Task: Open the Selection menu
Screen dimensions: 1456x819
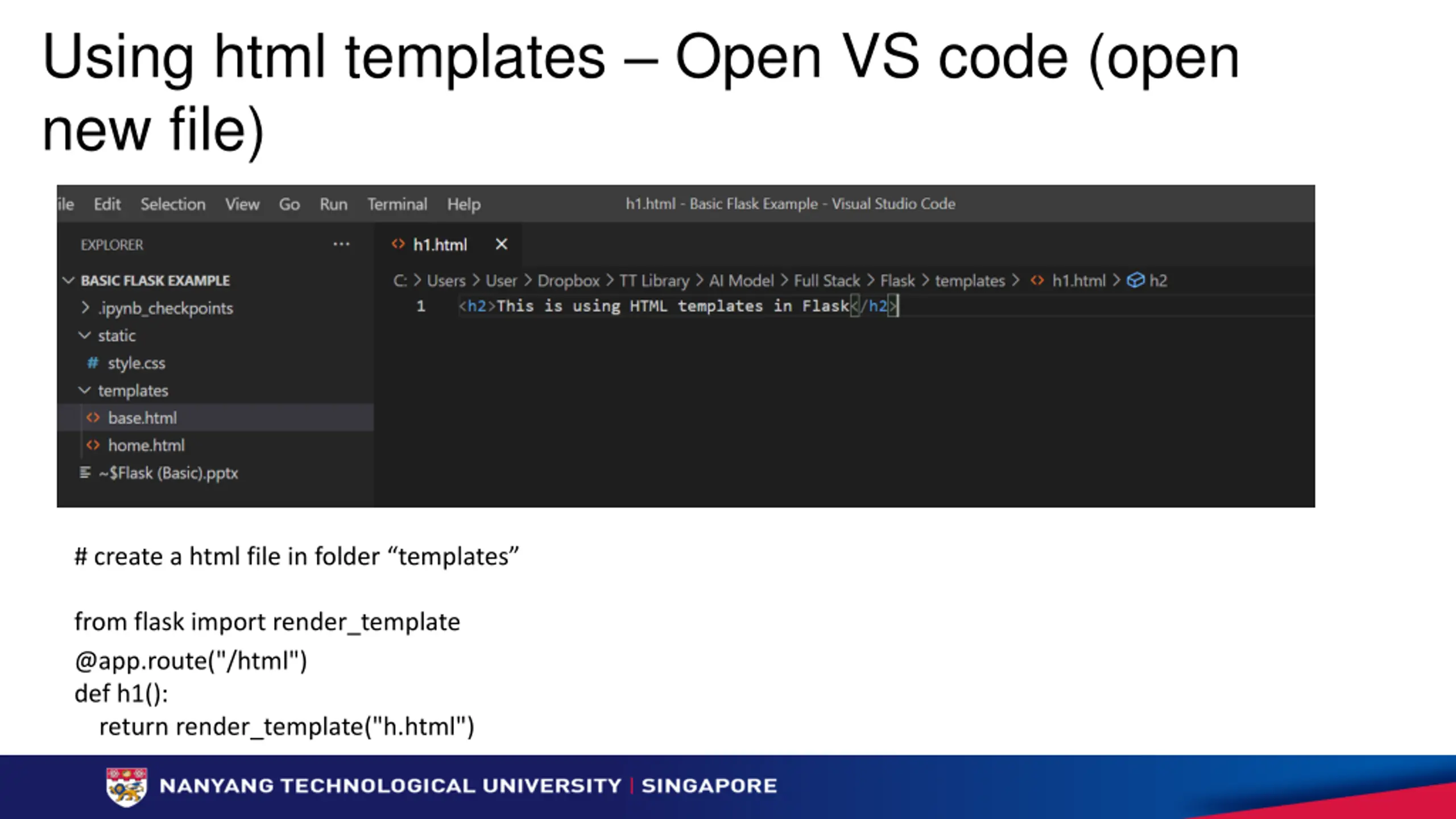Action: [x=173, y=204]
